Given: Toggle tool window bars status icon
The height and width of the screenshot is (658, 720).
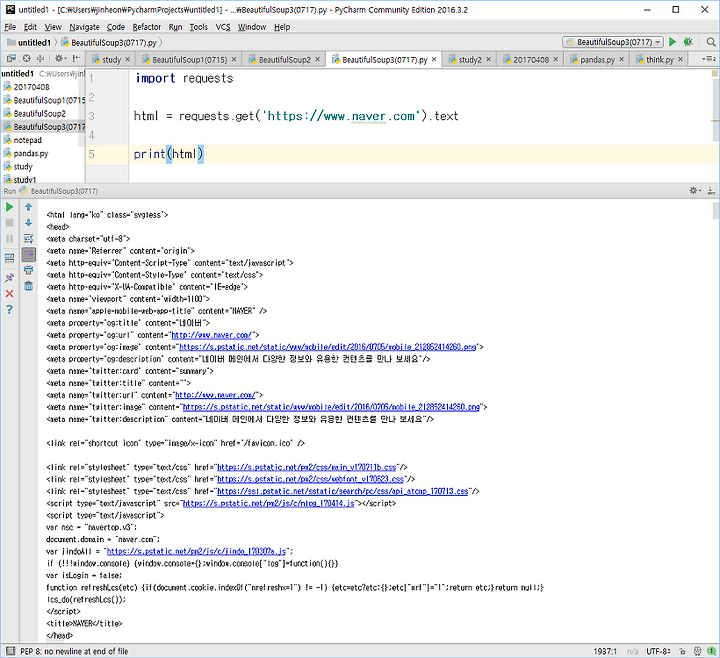Looking at the screenshot, I should pos(10,651).
